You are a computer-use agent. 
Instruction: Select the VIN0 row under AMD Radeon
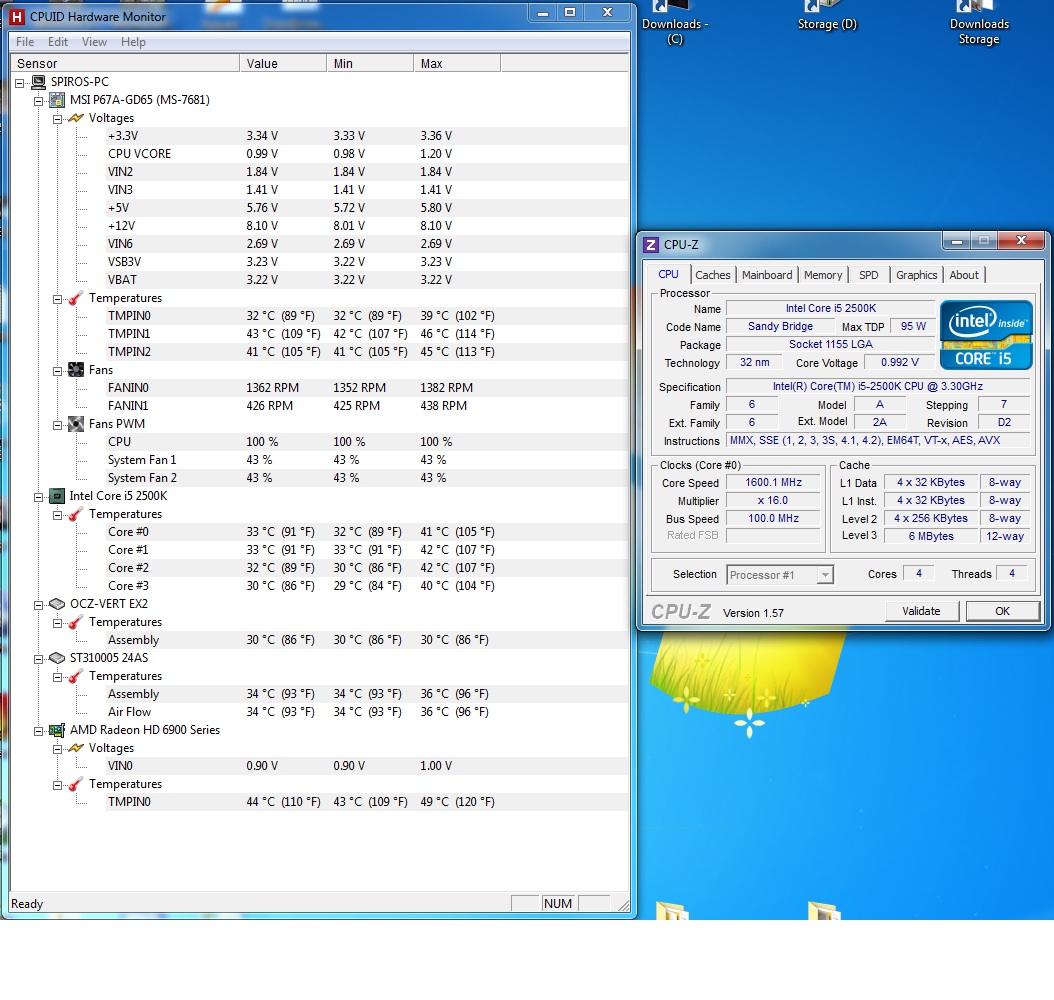click(367, 765)
